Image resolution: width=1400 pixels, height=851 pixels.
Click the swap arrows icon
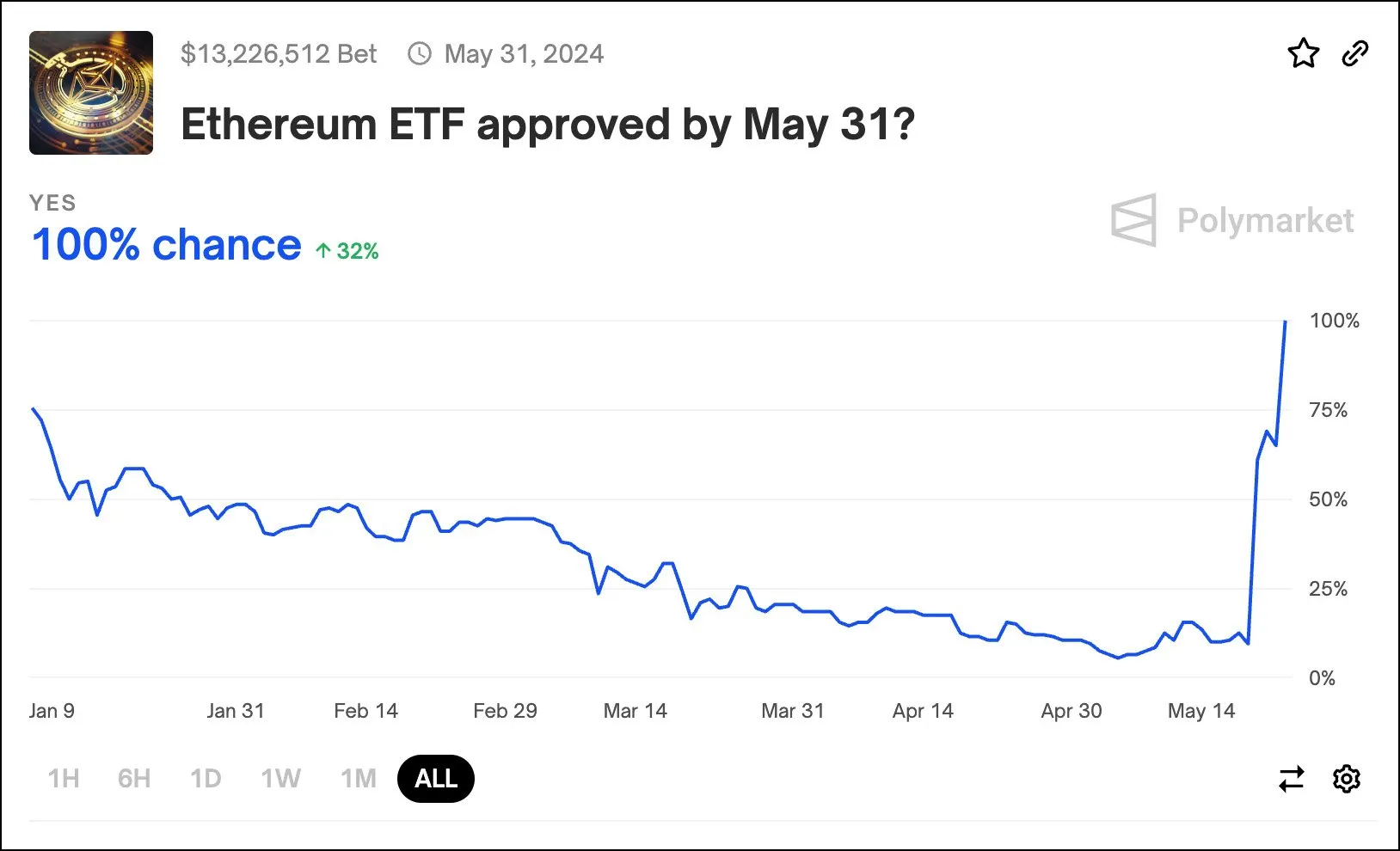[x=1292, y=779]
